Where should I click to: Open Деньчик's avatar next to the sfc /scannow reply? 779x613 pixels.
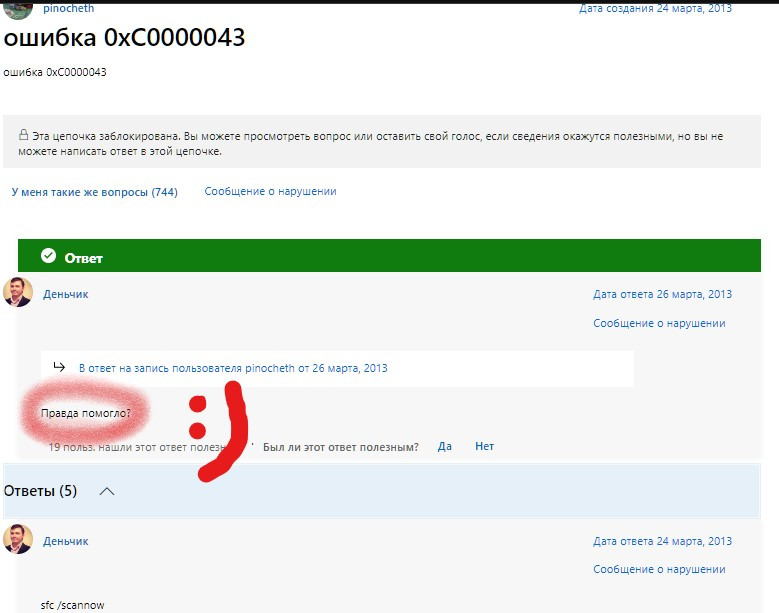[18, 540]
